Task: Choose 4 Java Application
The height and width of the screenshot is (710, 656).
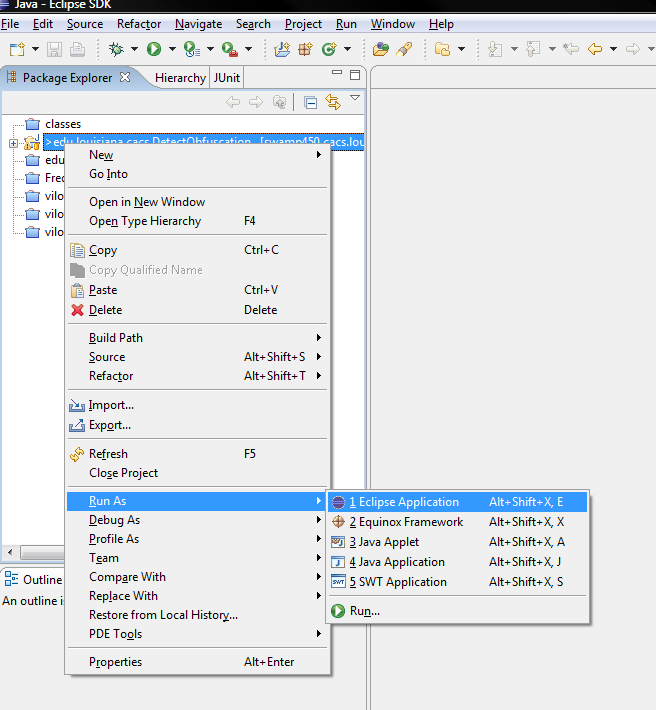Action: [457, 561]
